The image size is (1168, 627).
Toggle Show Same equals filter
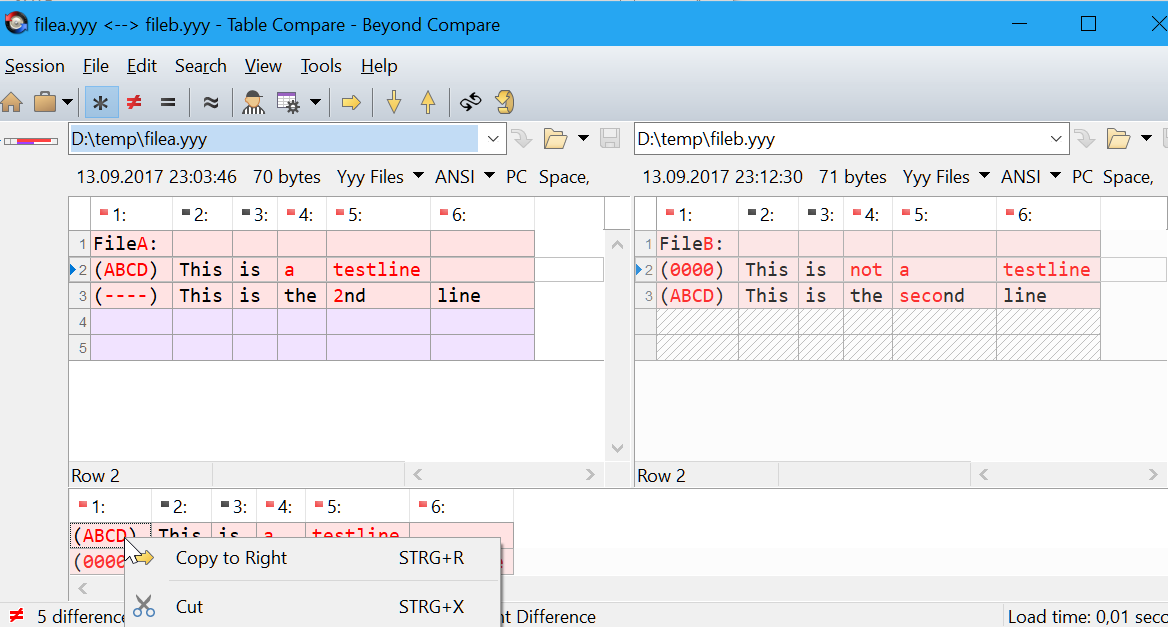coord(168,102)
